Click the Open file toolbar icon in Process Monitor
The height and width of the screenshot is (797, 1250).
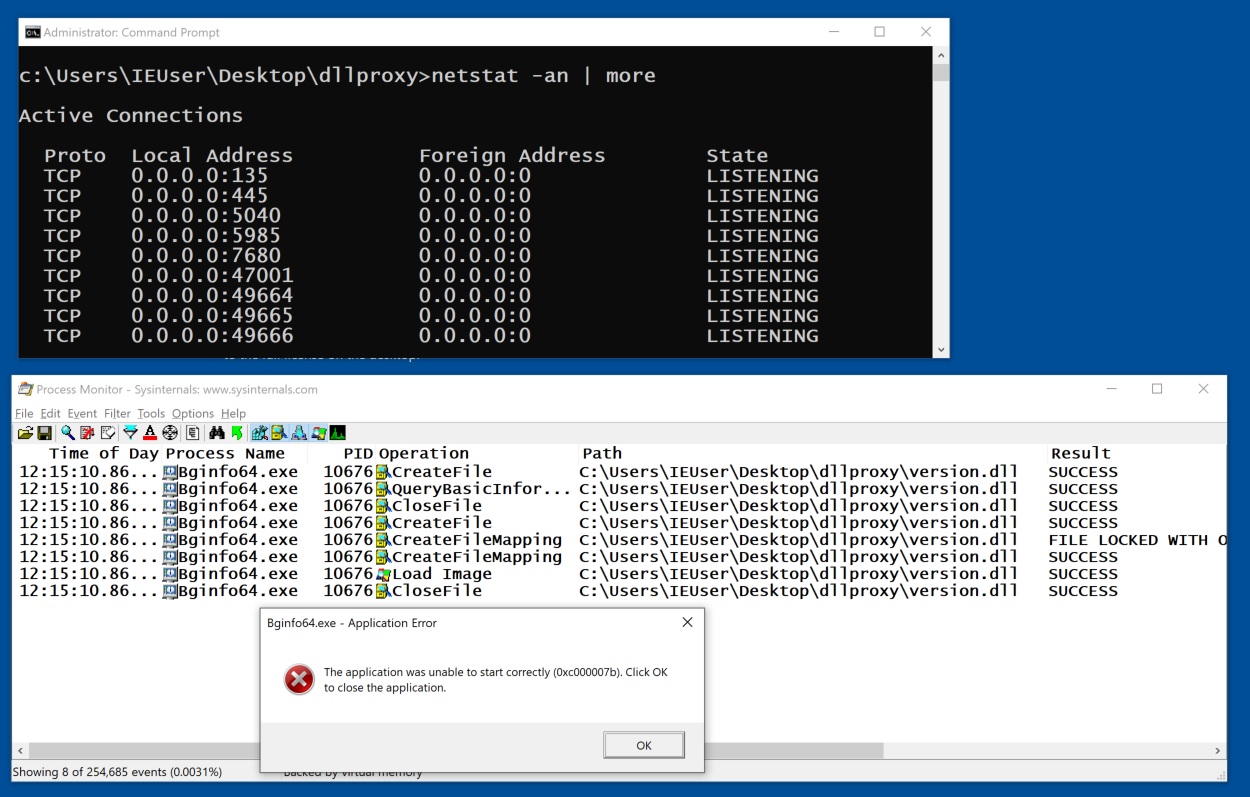click(x=25, y=433)
